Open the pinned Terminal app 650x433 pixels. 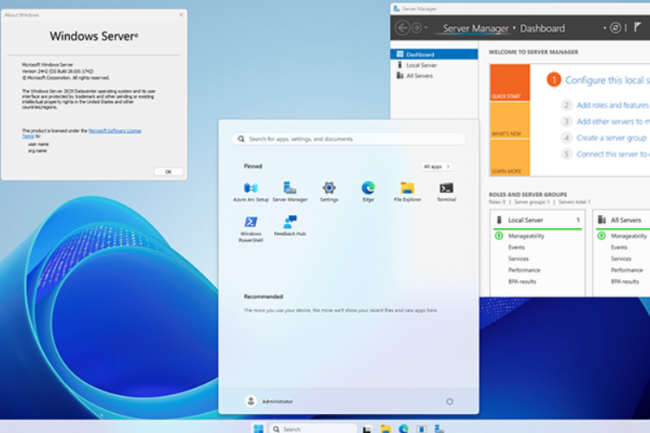pyautogui.click(x=446, y=189)
